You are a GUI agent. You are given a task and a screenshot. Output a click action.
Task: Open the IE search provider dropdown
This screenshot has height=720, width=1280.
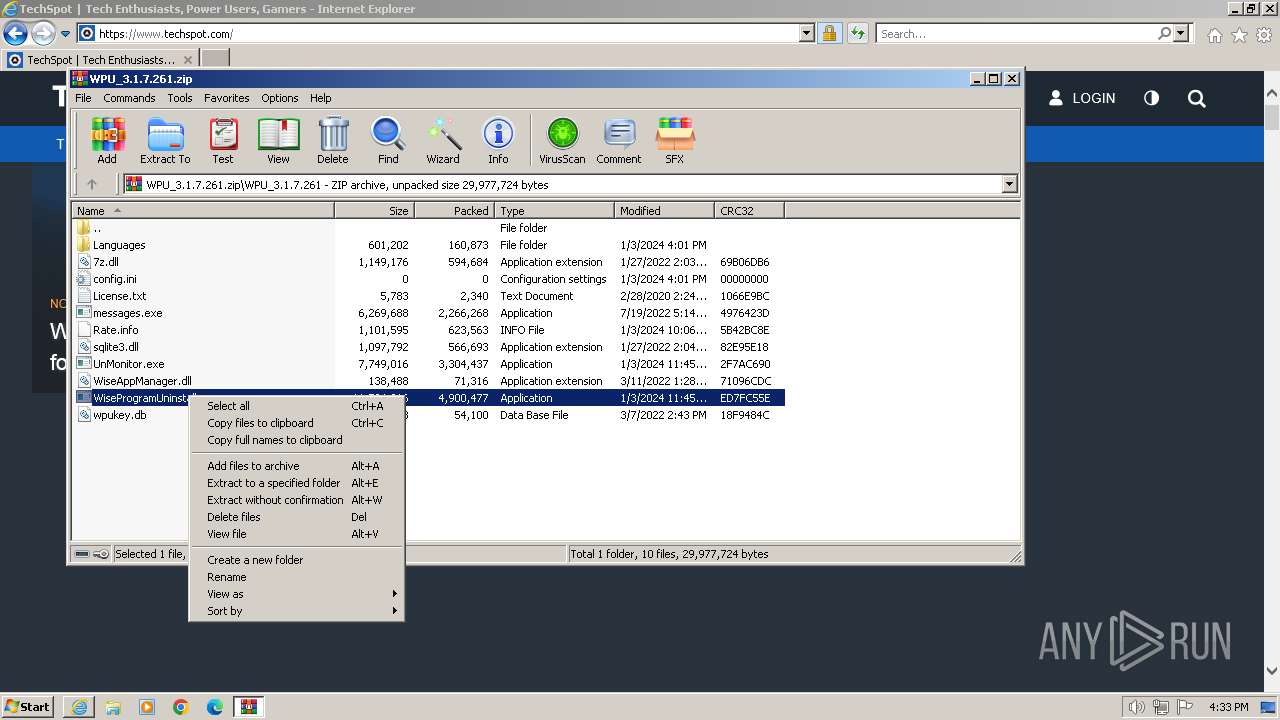click(1181, 33)
